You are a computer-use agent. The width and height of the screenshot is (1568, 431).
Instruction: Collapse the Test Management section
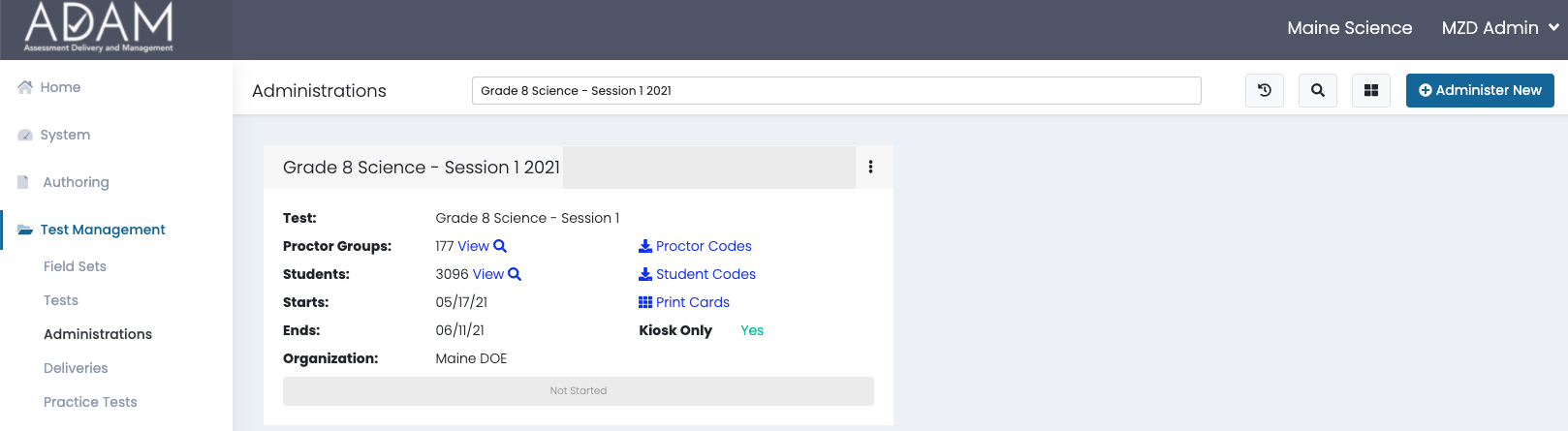[x=103, y=230]
